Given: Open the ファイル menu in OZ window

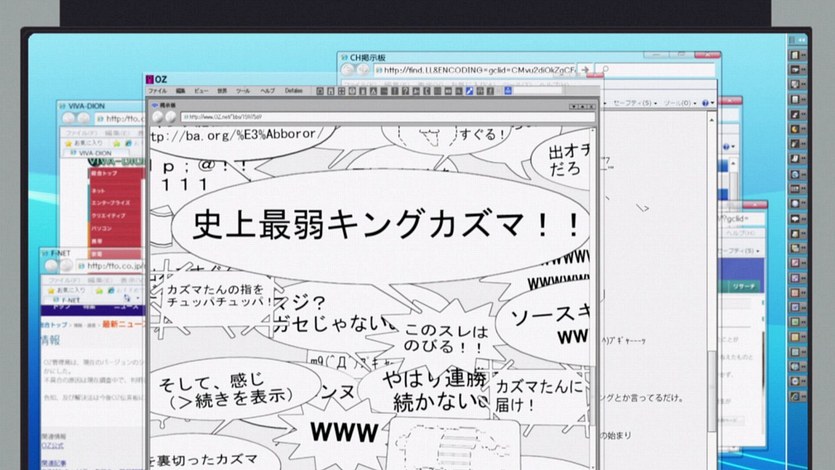Looking at the screenshot, I should click(158, 91).
